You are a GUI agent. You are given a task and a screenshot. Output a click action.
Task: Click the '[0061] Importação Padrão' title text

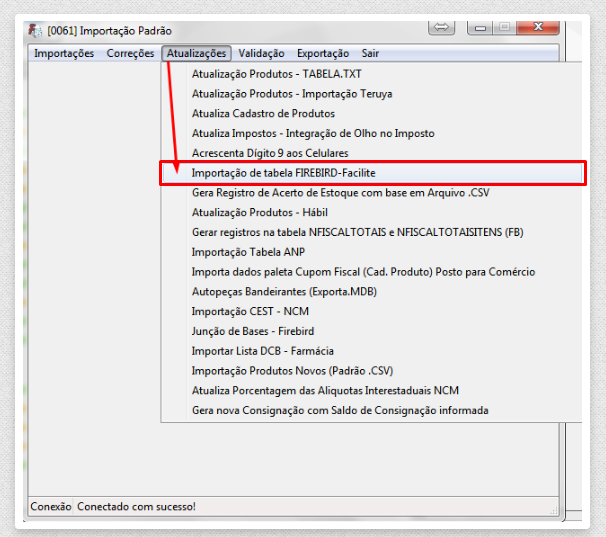(109, 31)
